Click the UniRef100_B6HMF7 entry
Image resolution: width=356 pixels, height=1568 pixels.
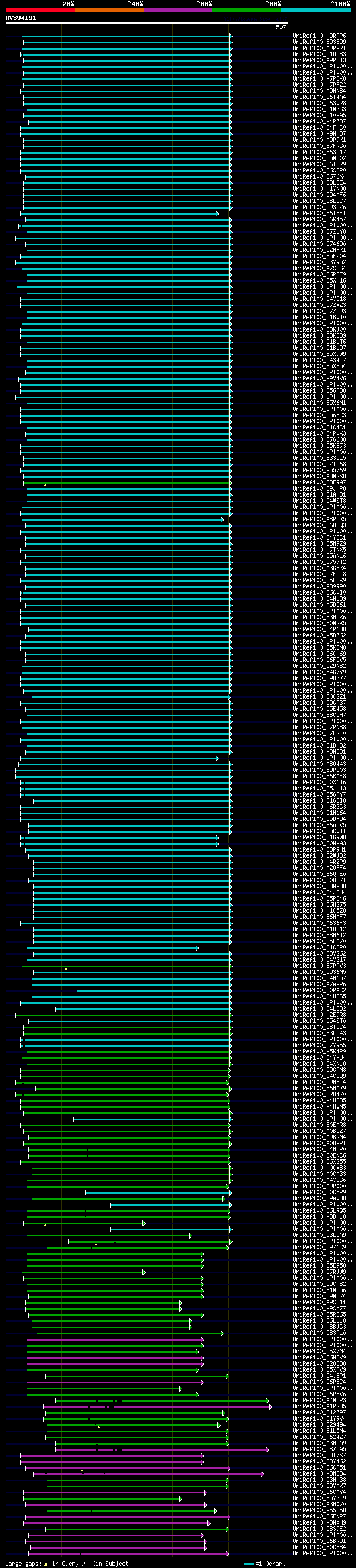(x=319, y=917)
